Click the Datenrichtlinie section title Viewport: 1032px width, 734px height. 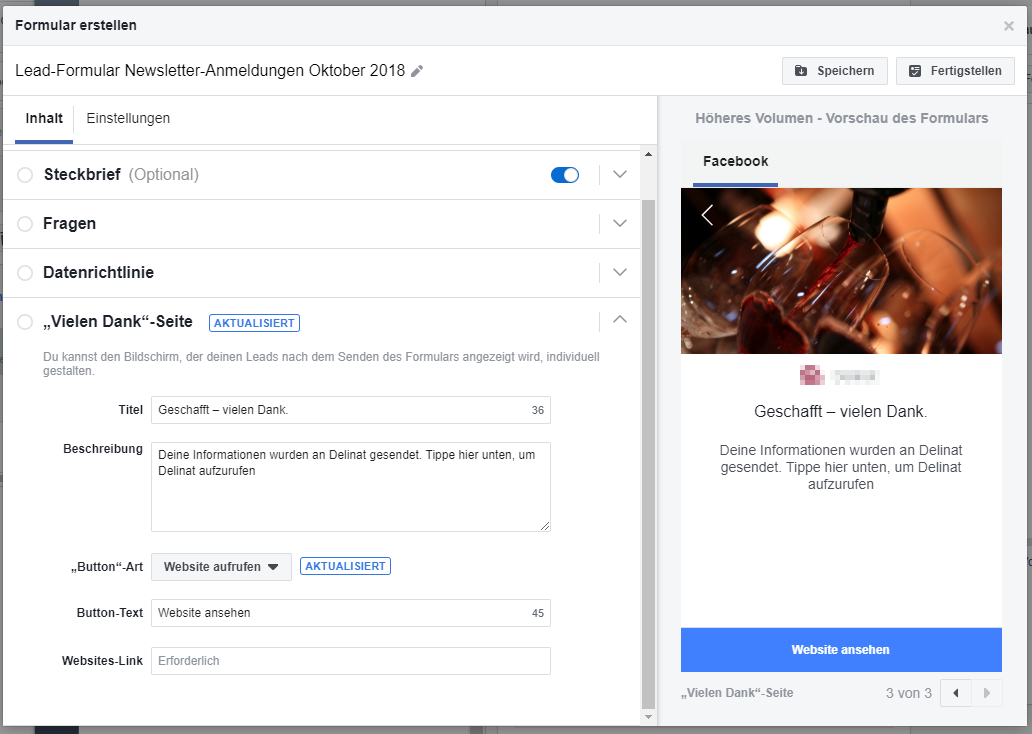tap(98, 273)
